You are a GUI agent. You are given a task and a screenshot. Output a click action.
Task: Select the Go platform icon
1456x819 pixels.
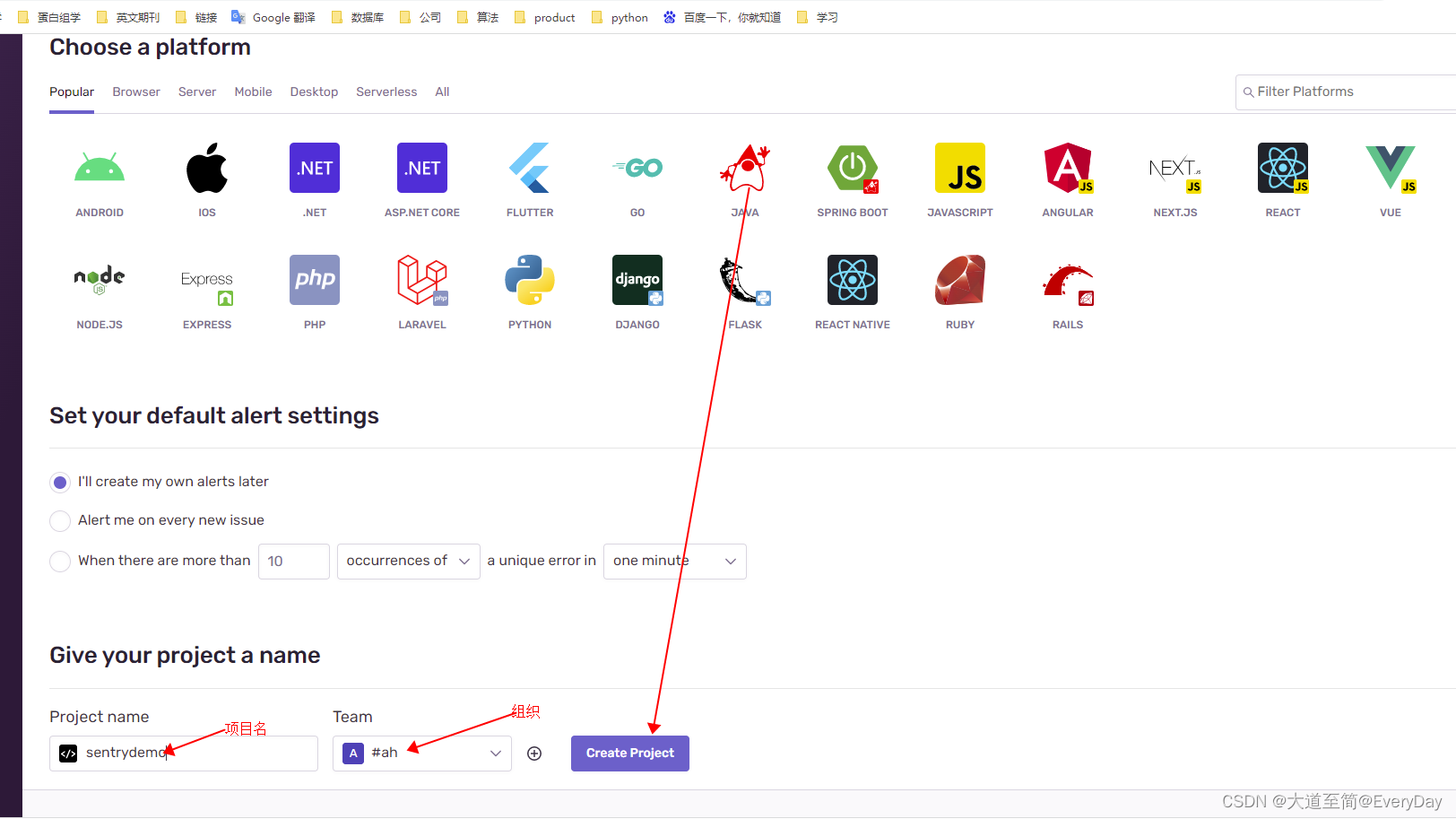(x=637, y=168)
